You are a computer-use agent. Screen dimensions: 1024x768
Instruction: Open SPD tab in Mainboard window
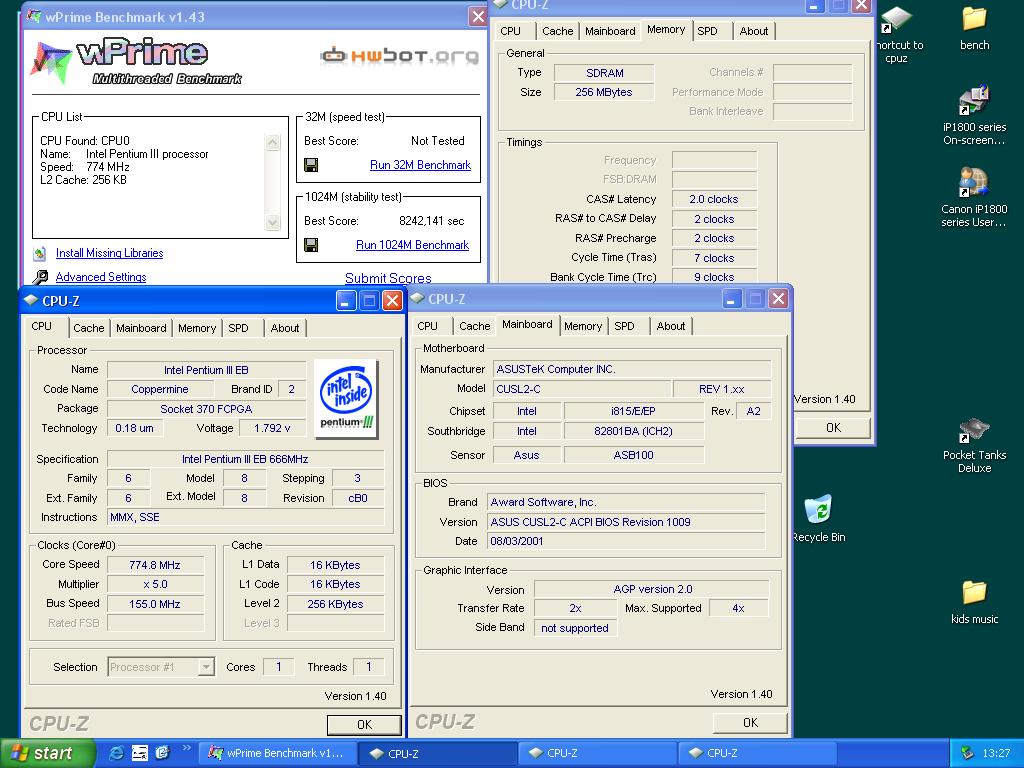(x=624, y=326)
